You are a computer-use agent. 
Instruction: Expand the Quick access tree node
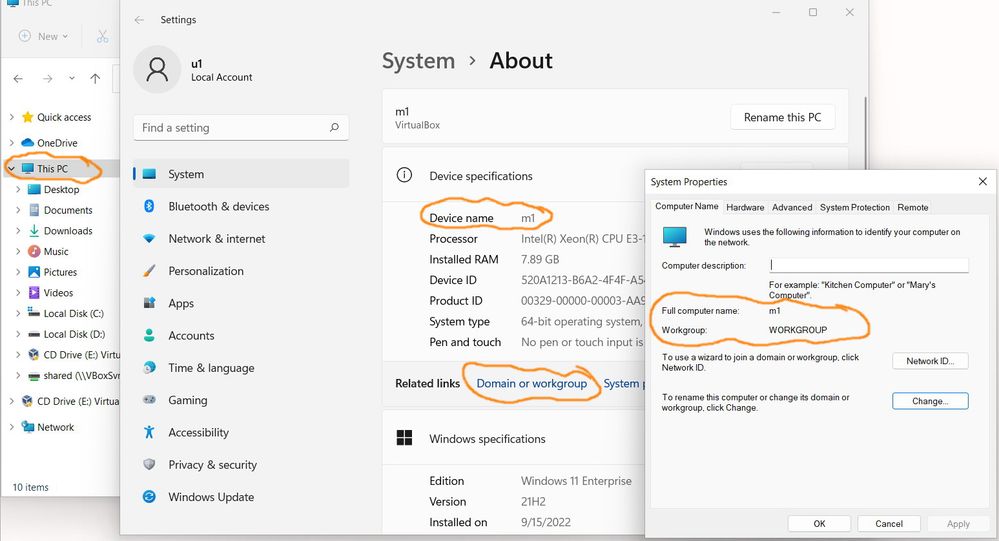click(x=11, y=117)
